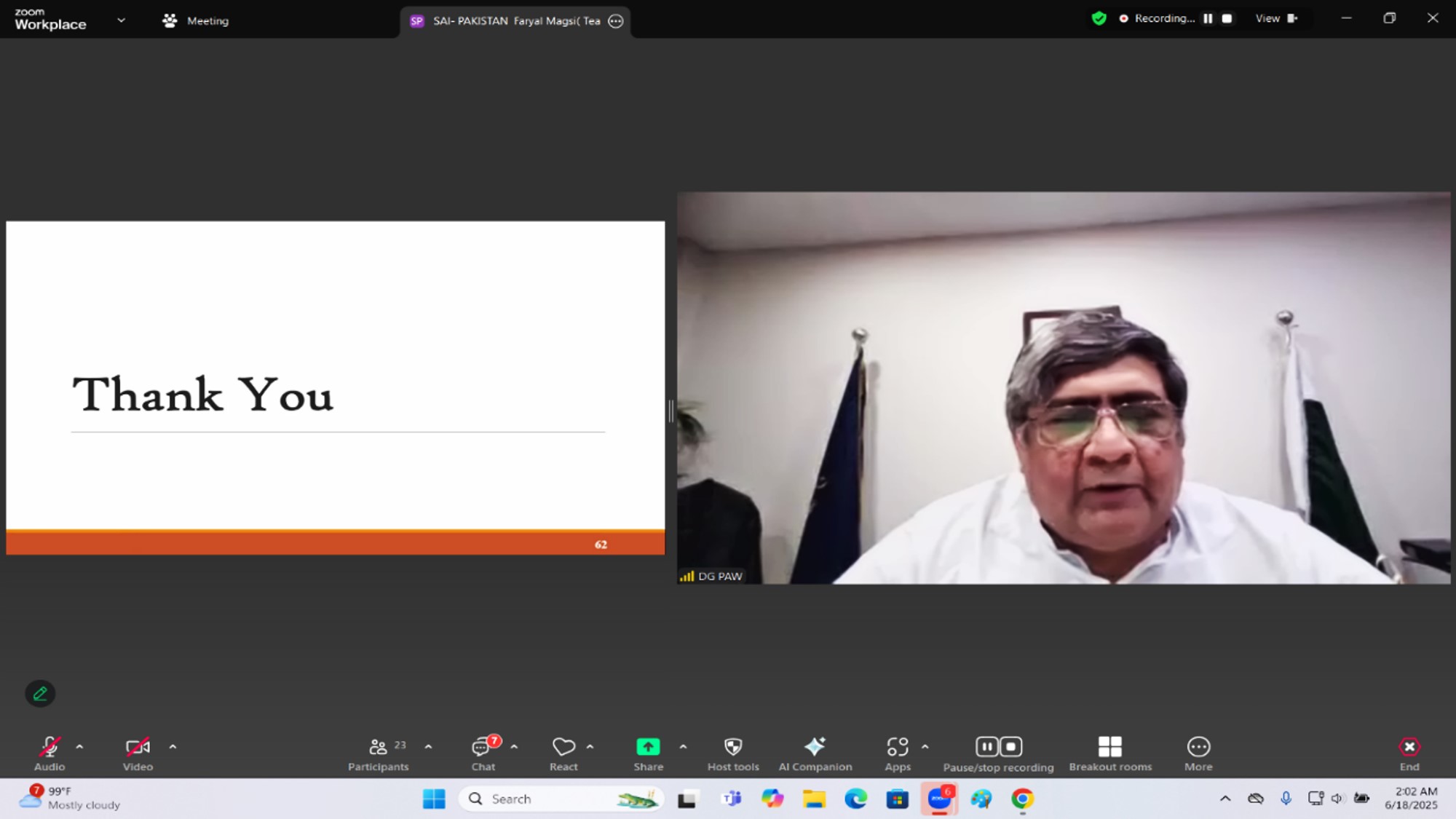Open Microsoft Store from taskbar
The image size is (1456, 819).
tap(898, 799)
